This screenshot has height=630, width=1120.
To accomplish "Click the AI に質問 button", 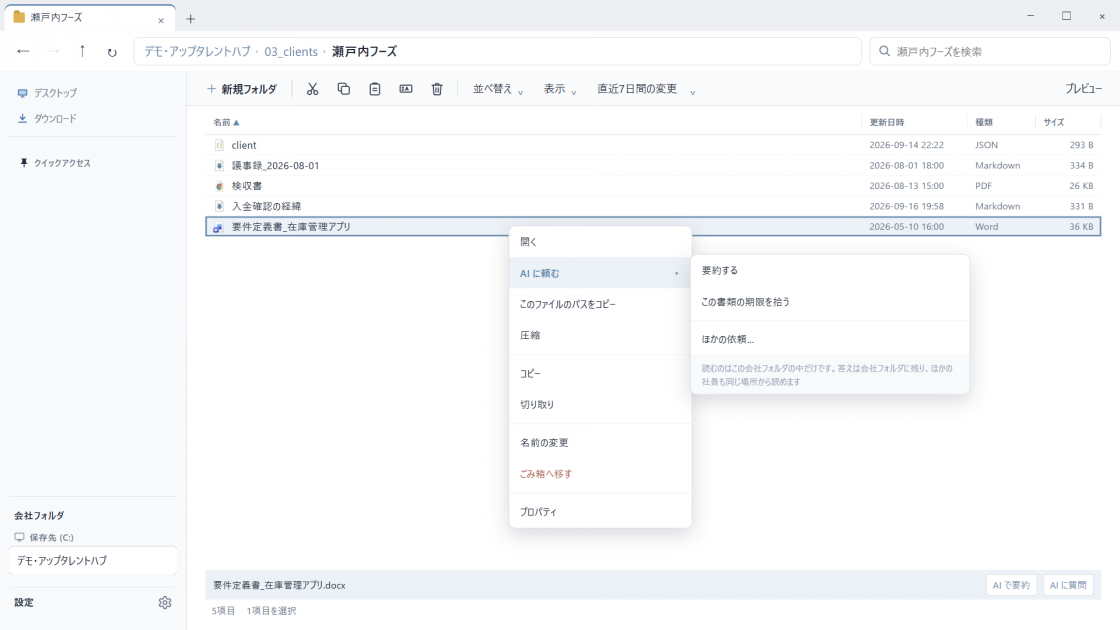I will pyautogui.click(x=1068, y=585).
